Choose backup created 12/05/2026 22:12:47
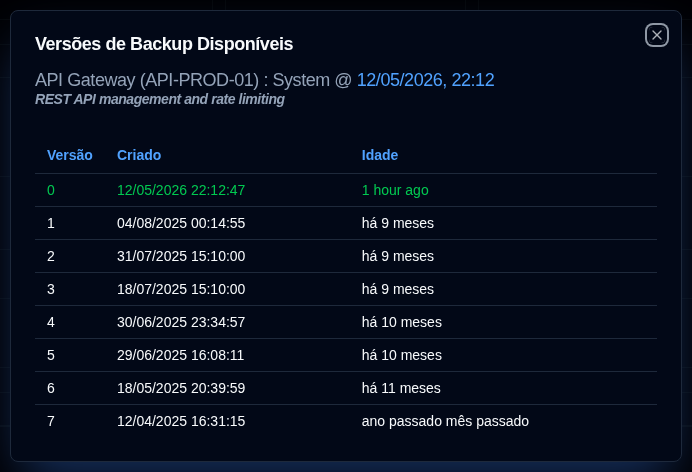 click(x=181, y=190)
